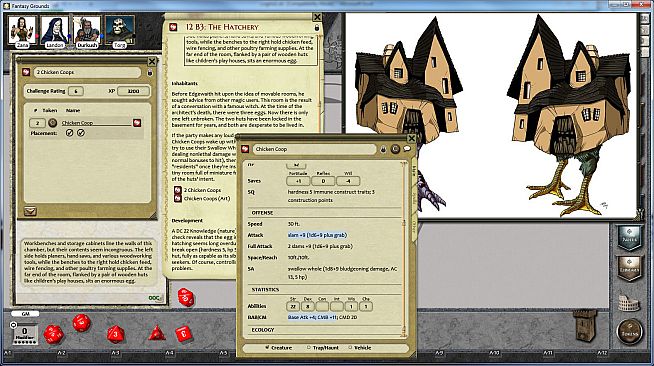Open the Notes sidebar button
654x366 pixels.
pyautogui.click(x=629, y=238)
